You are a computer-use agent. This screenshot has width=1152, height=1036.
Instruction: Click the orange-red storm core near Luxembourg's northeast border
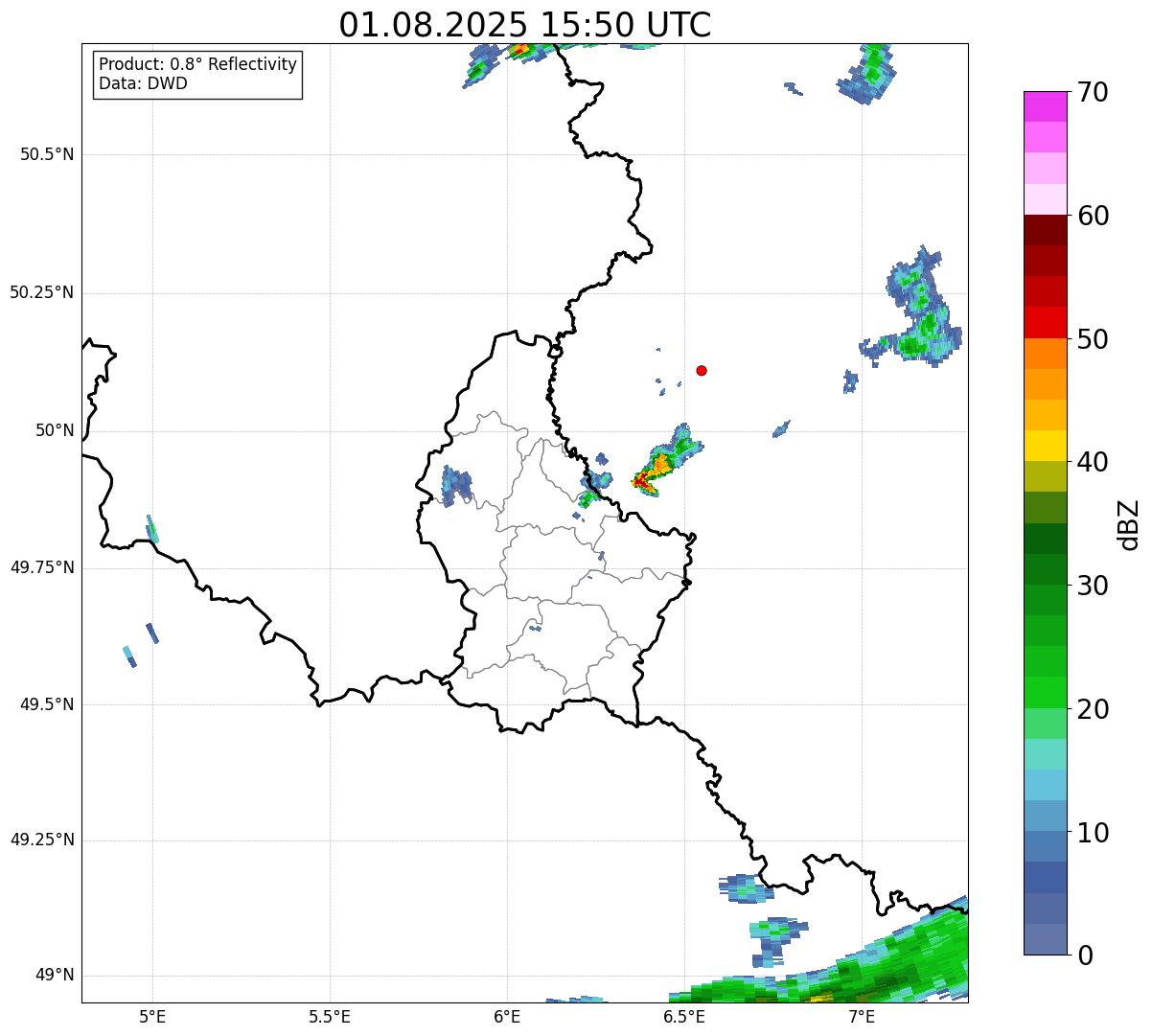[643, 479]
